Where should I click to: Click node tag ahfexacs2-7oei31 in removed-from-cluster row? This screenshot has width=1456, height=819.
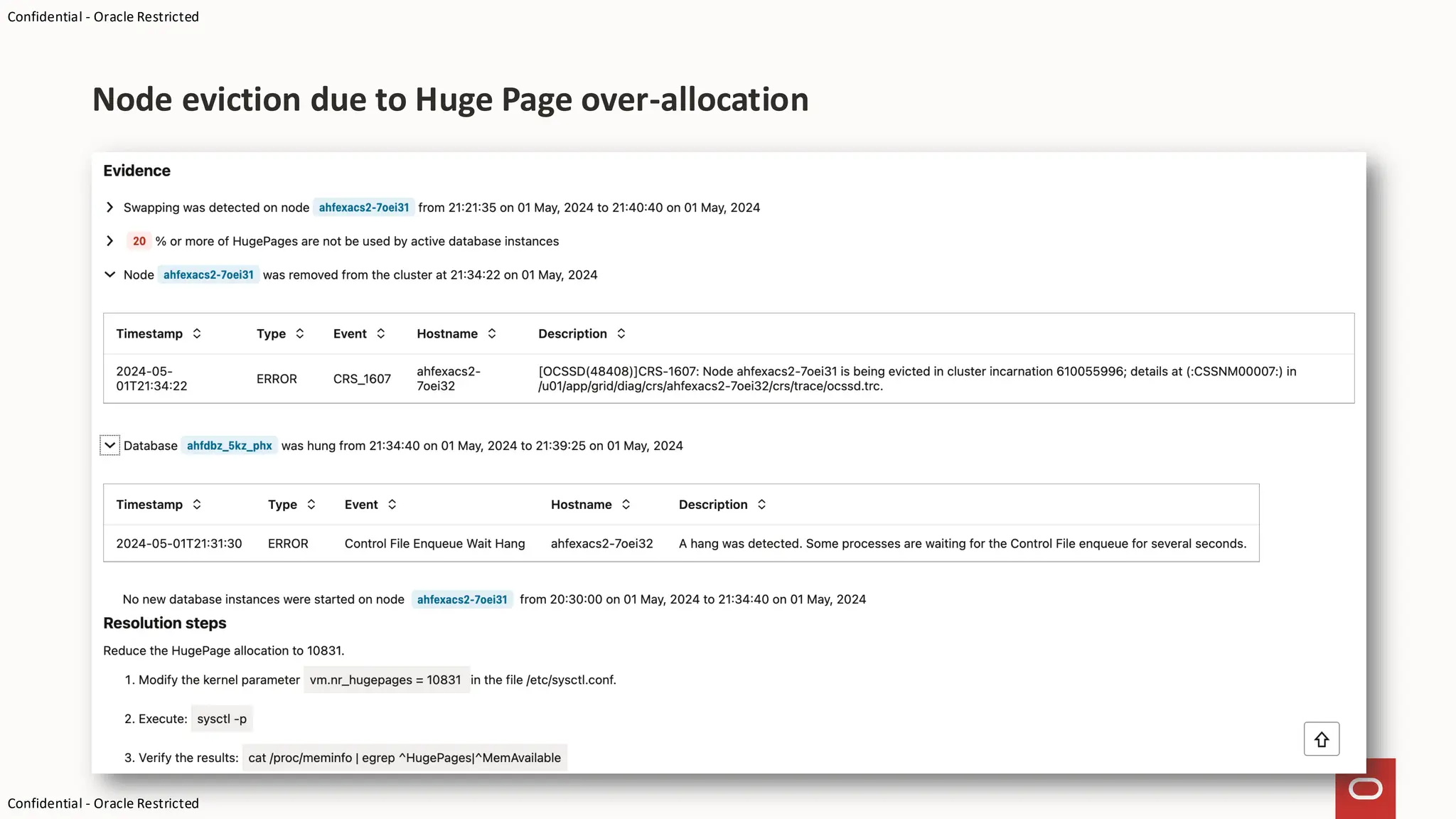208,275
